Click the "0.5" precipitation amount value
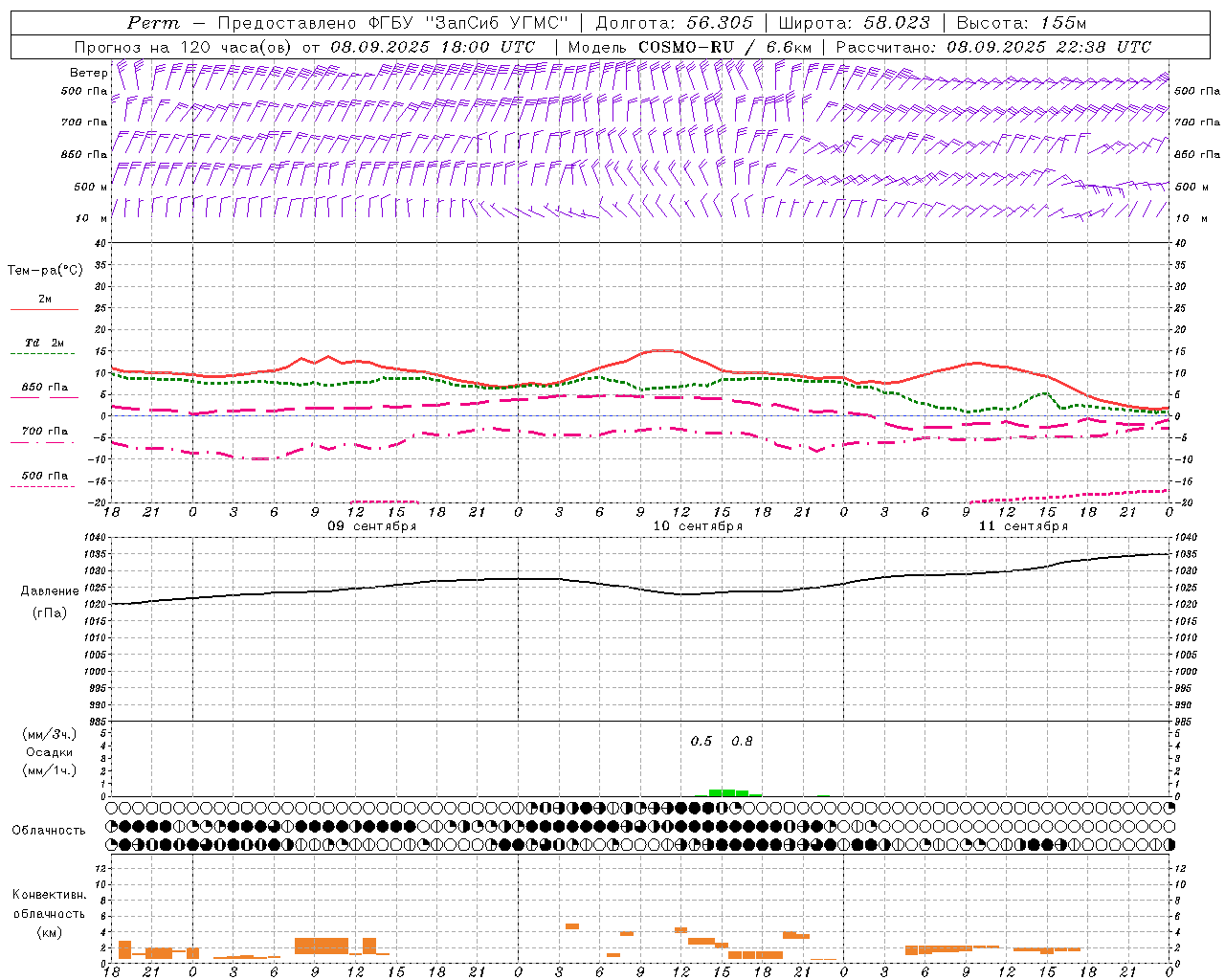This screenshot has height=980, width=1225. [x=702, y=741]
